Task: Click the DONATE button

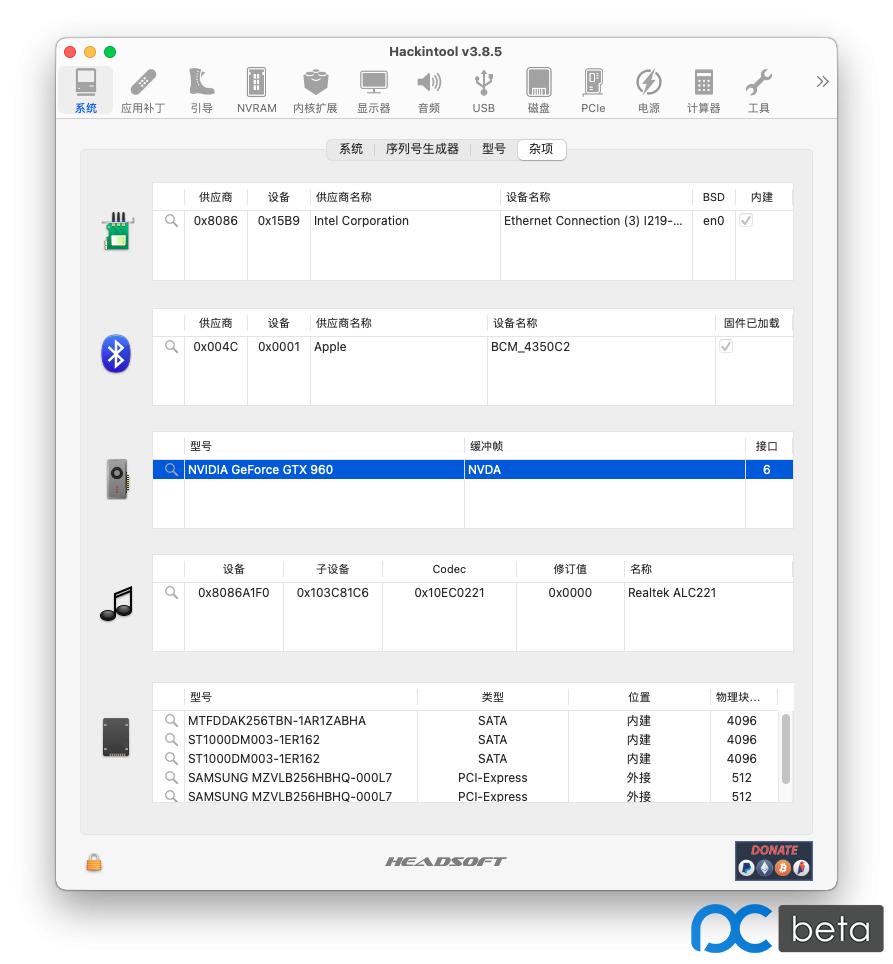Action: point(773,860)
